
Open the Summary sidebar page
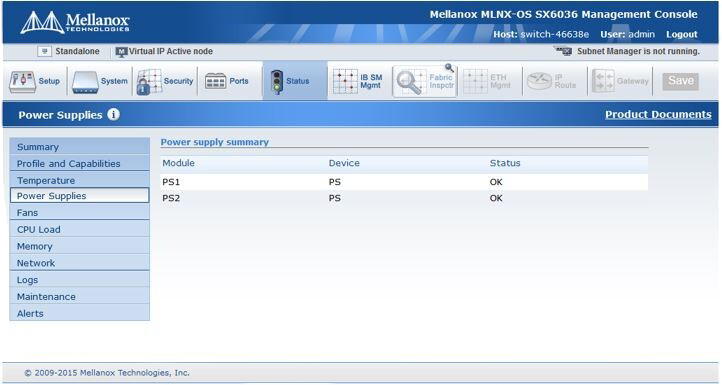pyautogui.click(x=80, y=147)
